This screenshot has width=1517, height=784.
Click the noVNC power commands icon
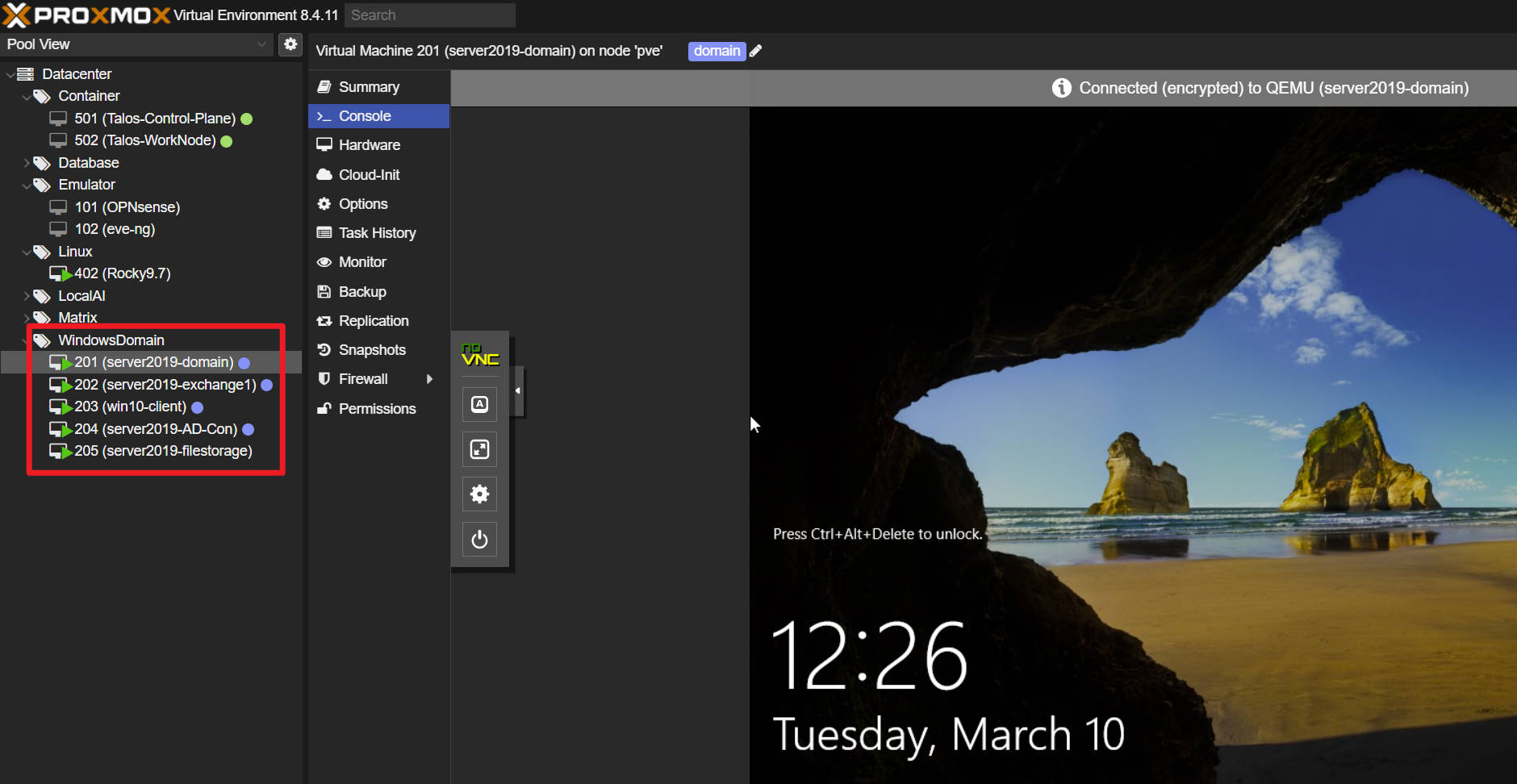click(479, 539)
